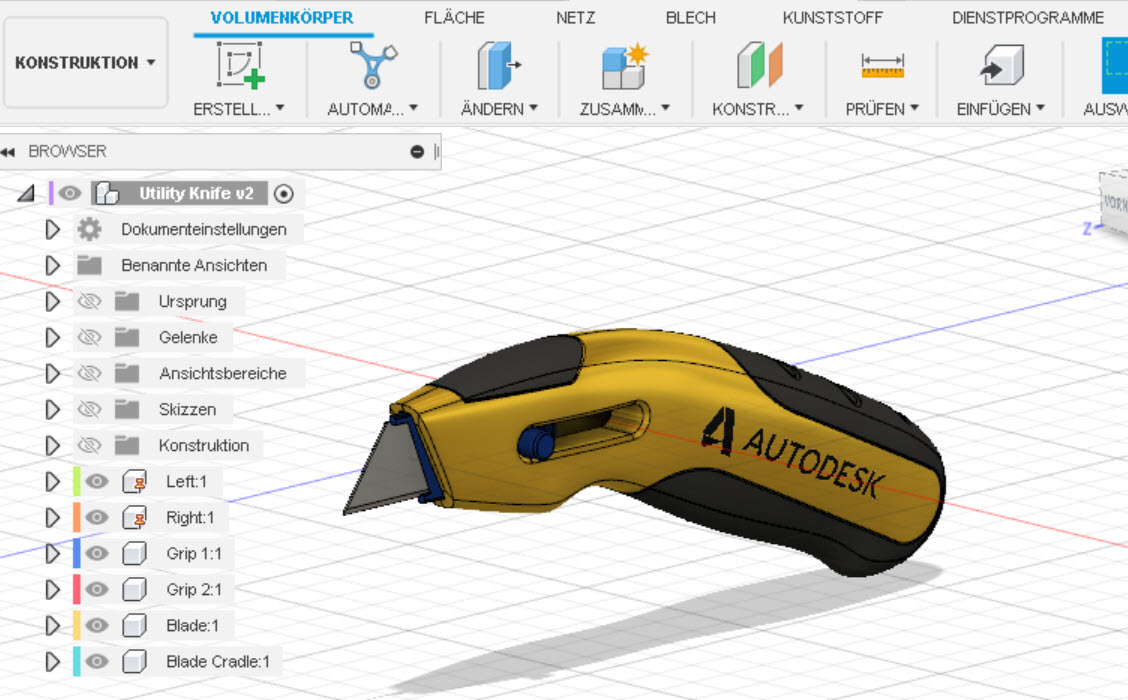Click the pinned component icon beside Right:1
This screenshot has height=700, width=1128.
click(x=135, y=517)
